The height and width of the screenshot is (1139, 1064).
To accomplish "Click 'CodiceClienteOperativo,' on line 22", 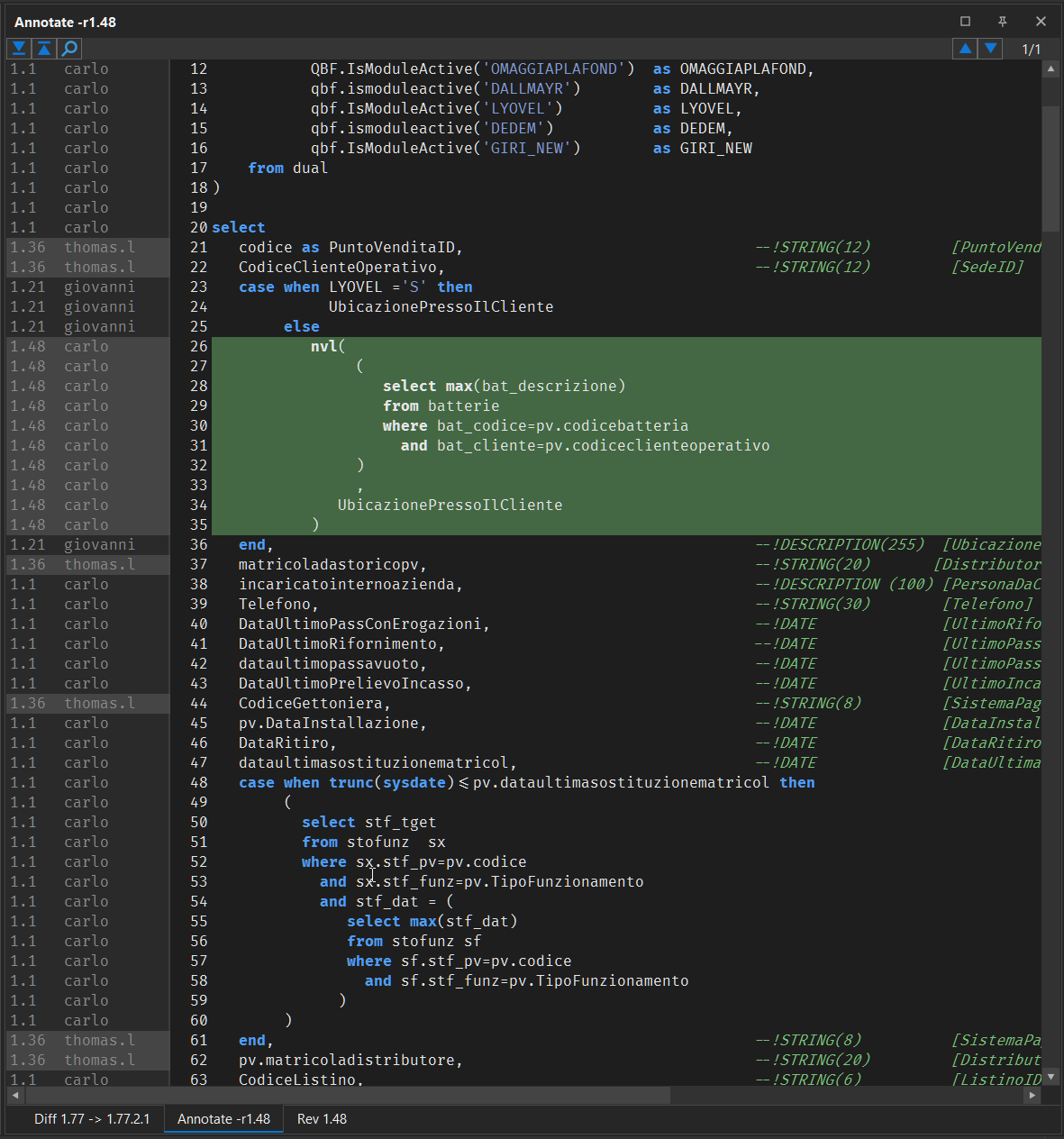I will pos(341,268).
